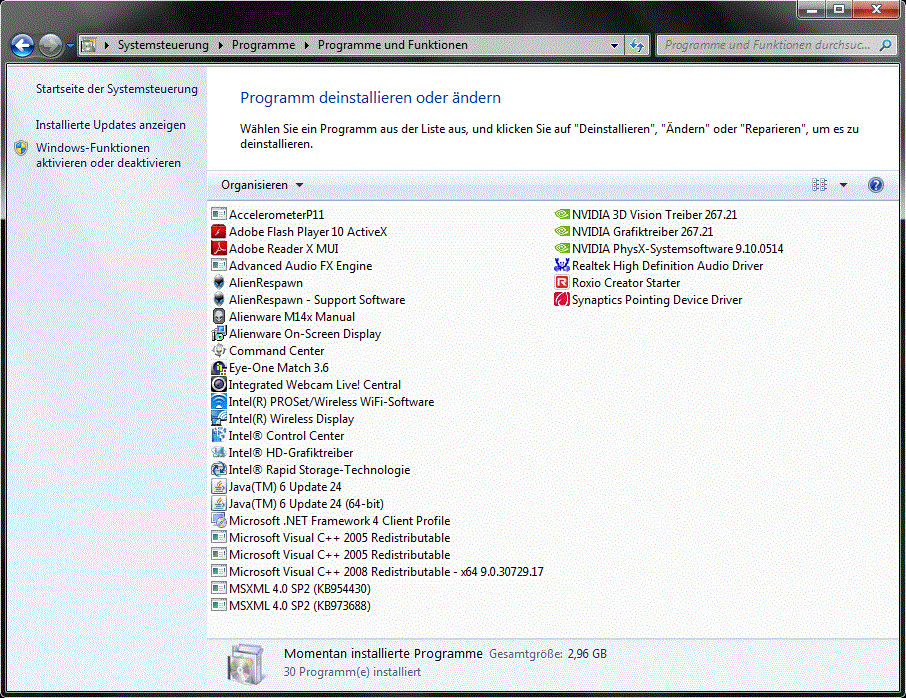Click the Intel Wireless Display icon
The width and height of the screenshot is (906, 698).
(x=218, y=418)
